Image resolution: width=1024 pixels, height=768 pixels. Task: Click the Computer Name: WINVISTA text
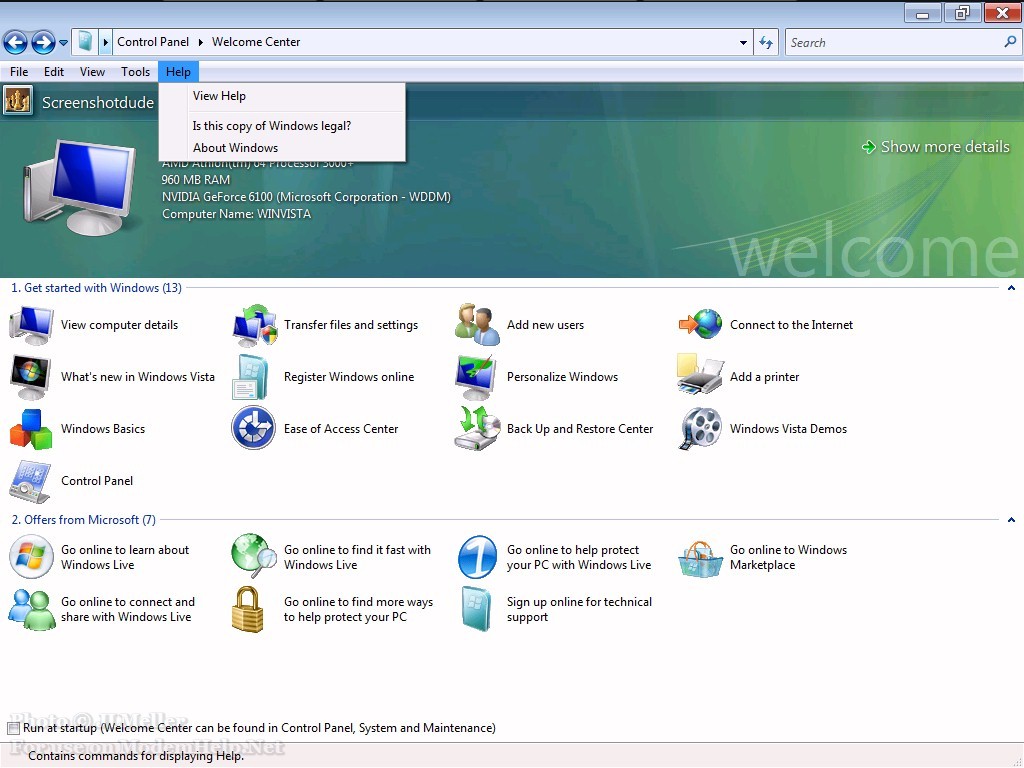click(x=236, y=214)
